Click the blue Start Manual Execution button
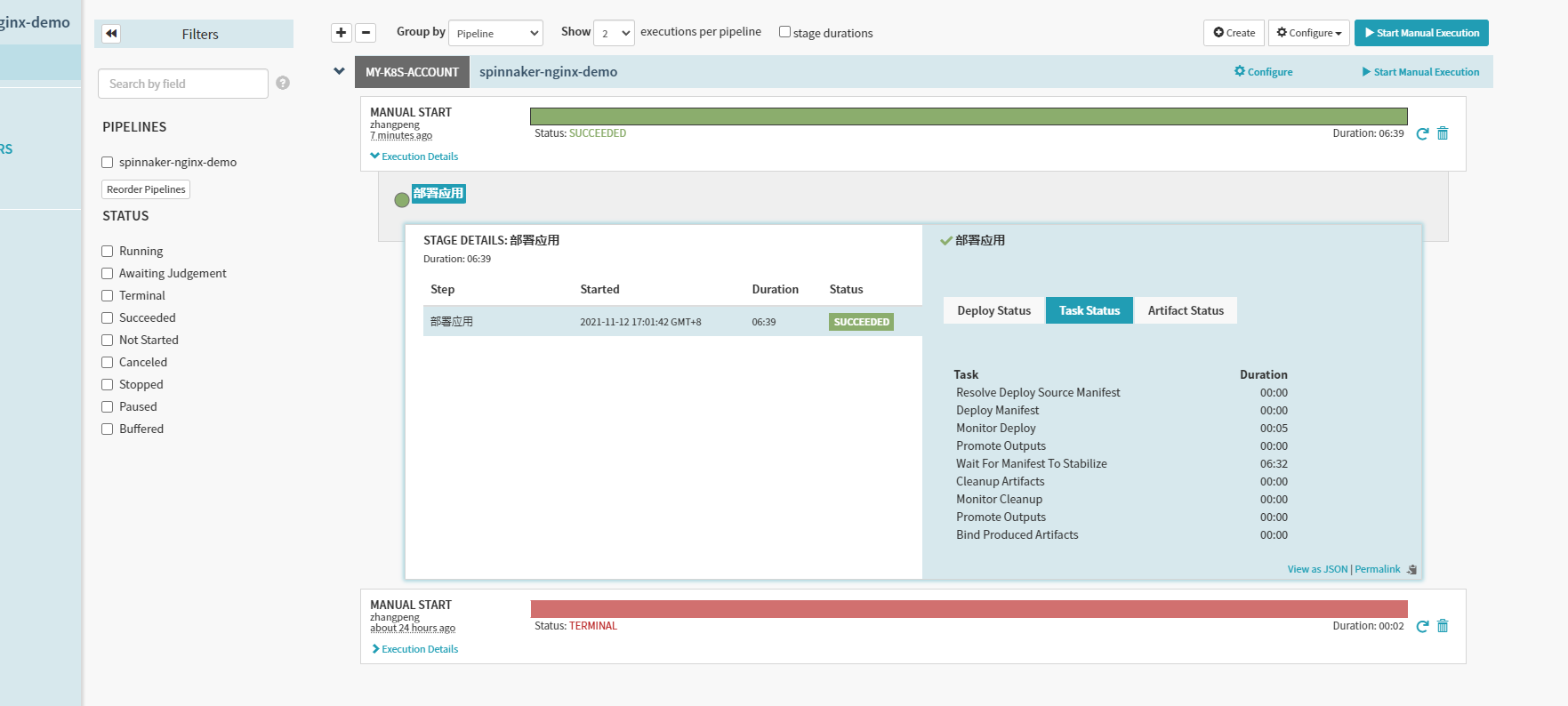This screenshot has height=706, width=1568. point(1421,33)
